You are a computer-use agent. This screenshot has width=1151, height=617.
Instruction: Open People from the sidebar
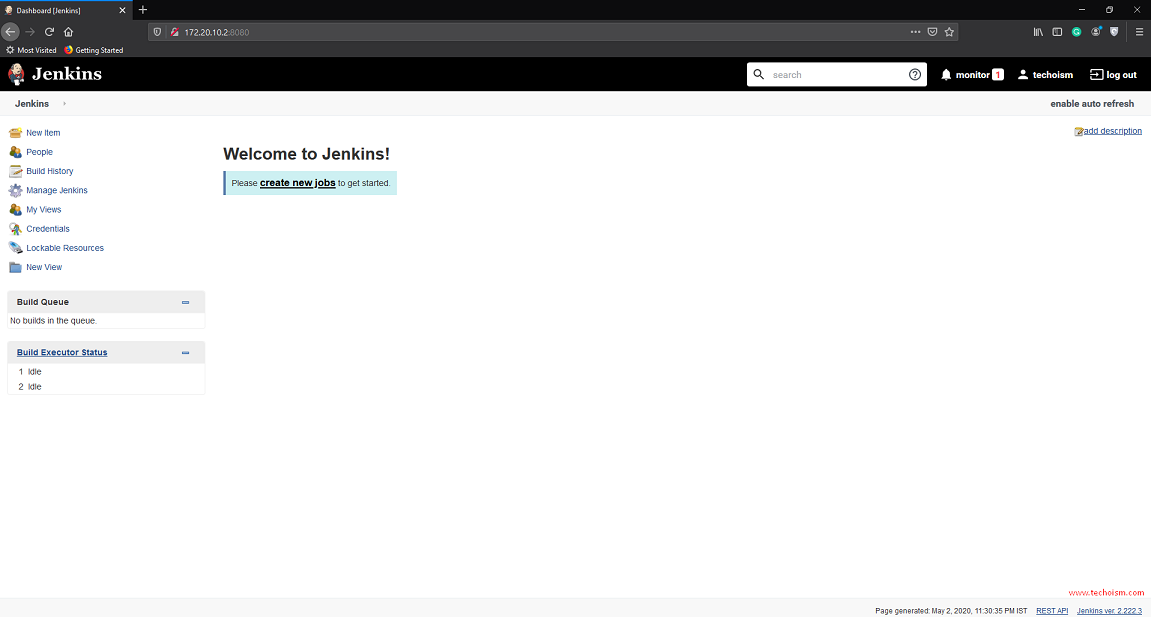[x=40, y=152]
